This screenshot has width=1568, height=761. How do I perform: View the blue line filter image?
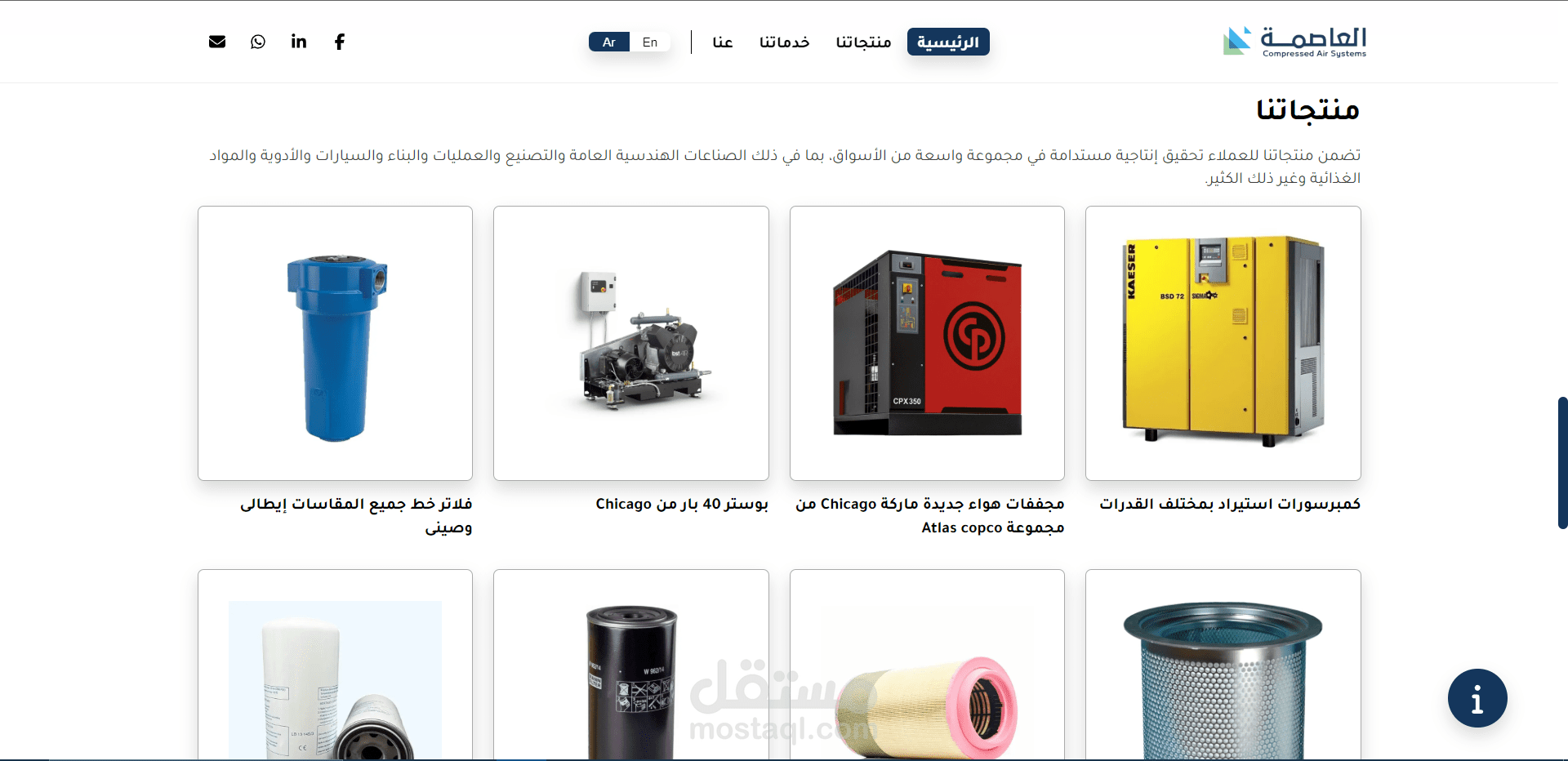(x=335, y=343)
